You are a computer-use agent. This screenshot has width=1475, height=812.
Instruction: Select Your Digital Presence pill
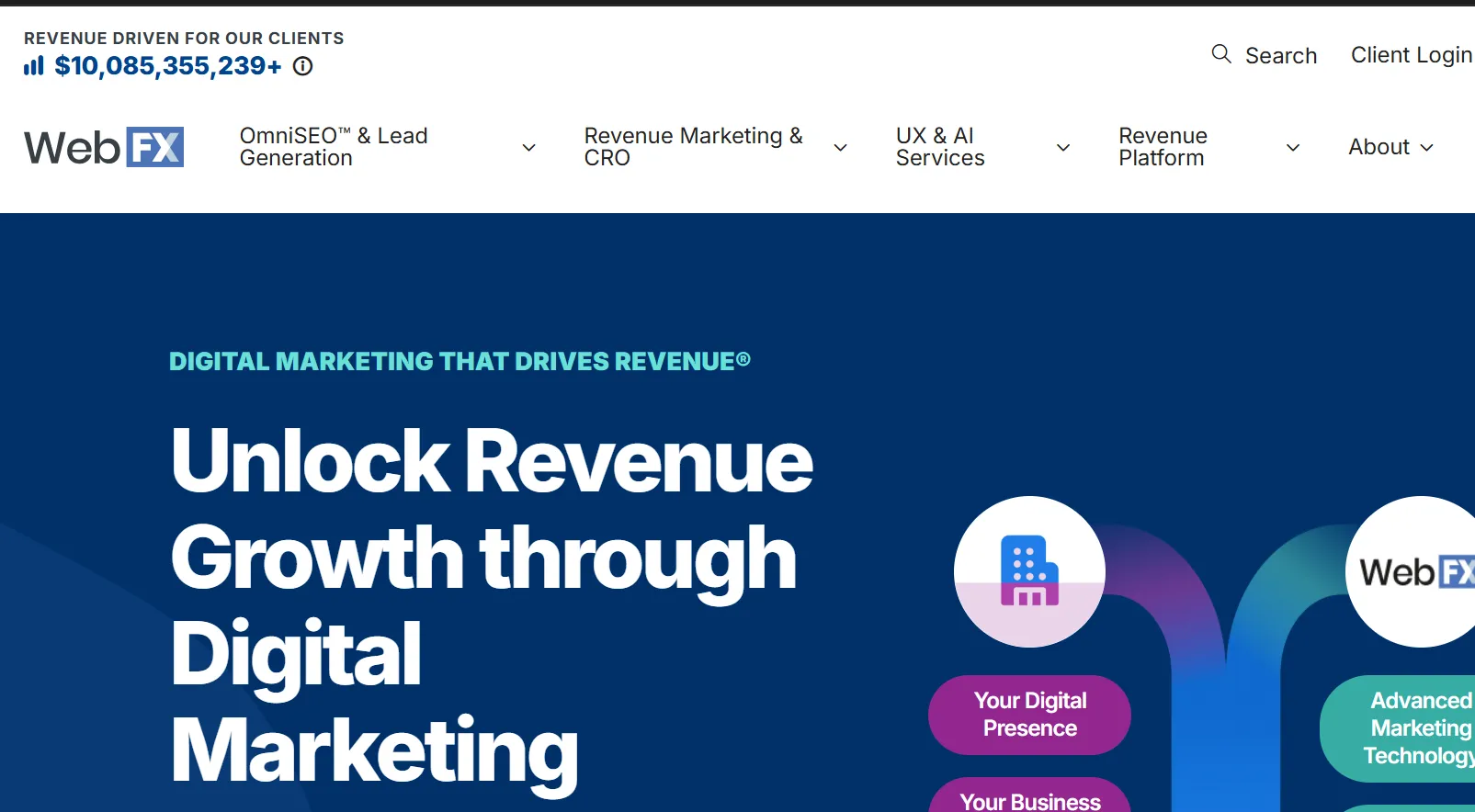[1029, 715]
